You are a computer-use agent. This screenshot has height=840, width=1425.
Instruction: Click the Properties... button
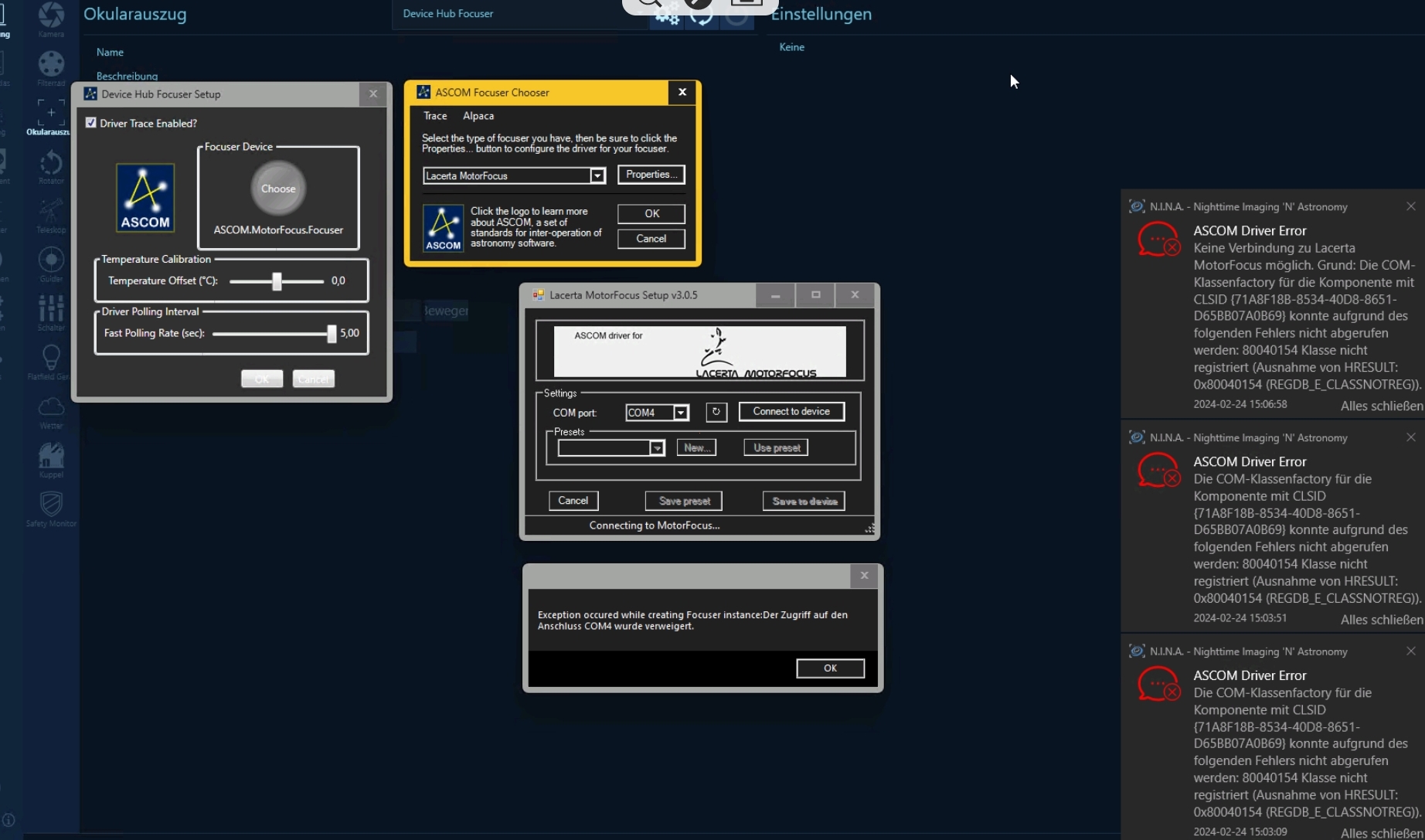coord(651,175)
